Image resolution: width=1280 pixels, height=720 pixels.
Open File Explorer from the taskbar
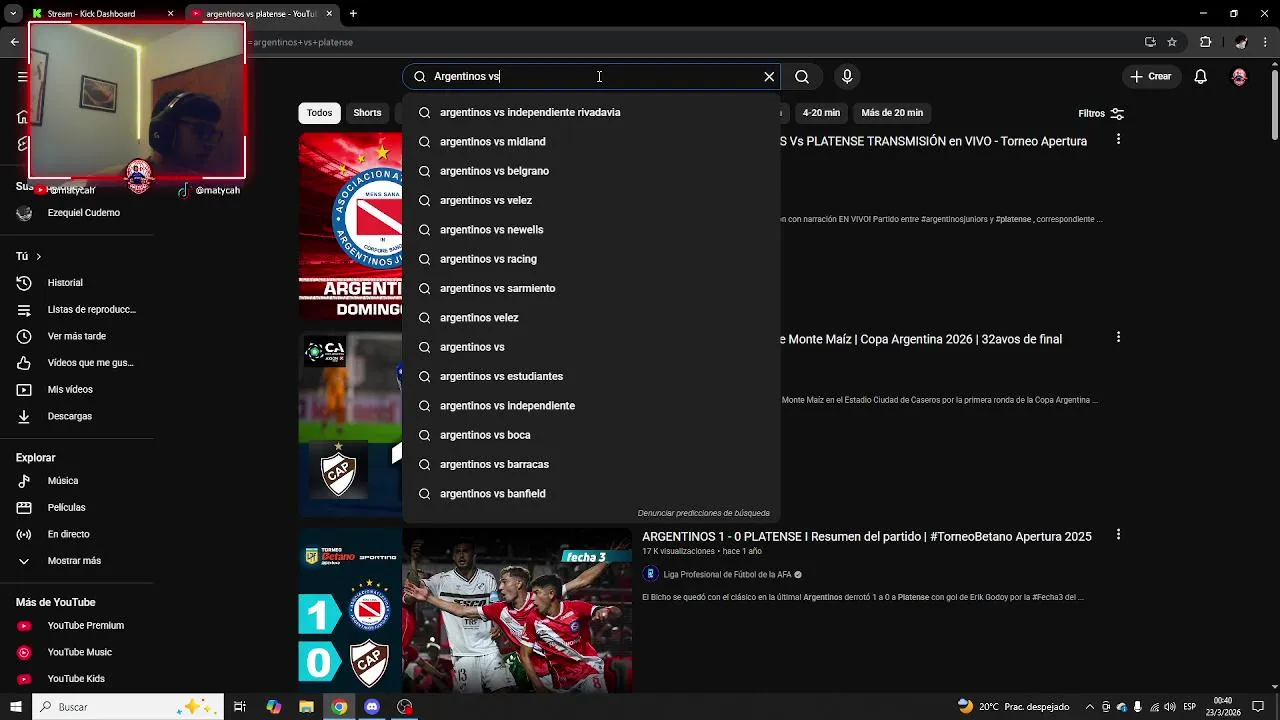[307, 707]
